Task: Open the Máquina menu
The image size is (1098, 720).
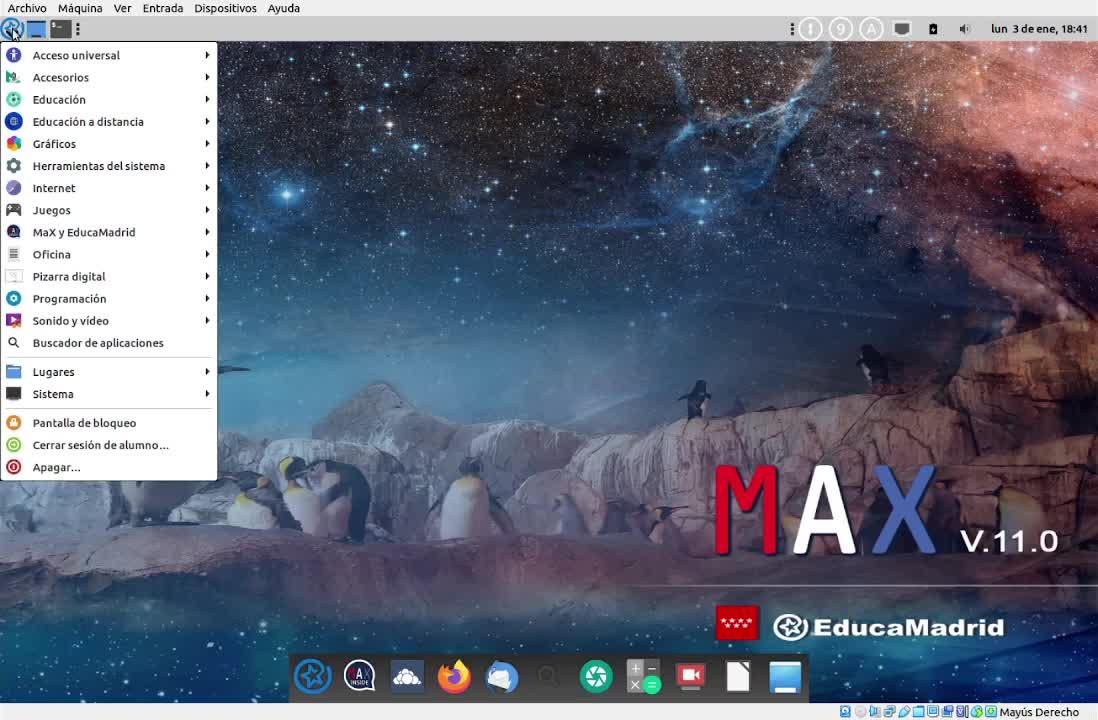Action: (80, 8)
